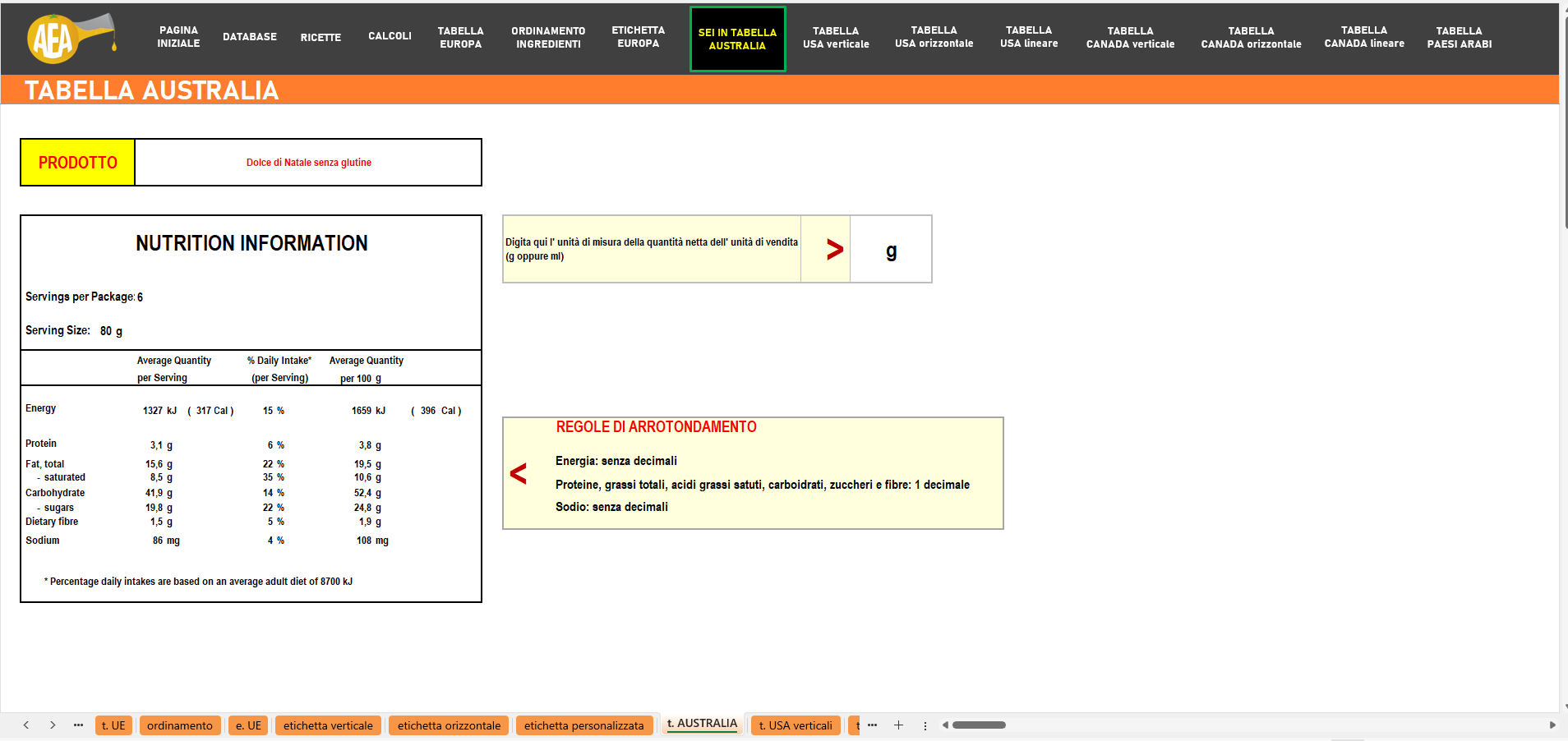Switch to the e. UE sheet tab
Image resolution: width=1568 pixels, height=741 pixels.
click(248, 725)
